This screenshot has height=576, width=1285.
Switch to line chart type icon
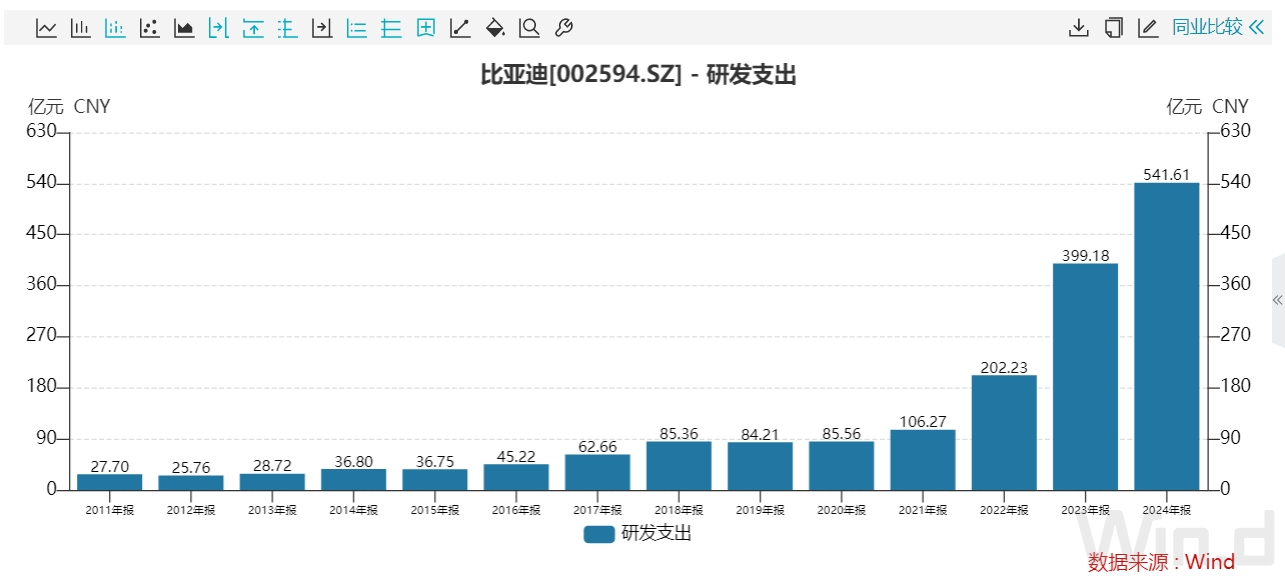46,28
